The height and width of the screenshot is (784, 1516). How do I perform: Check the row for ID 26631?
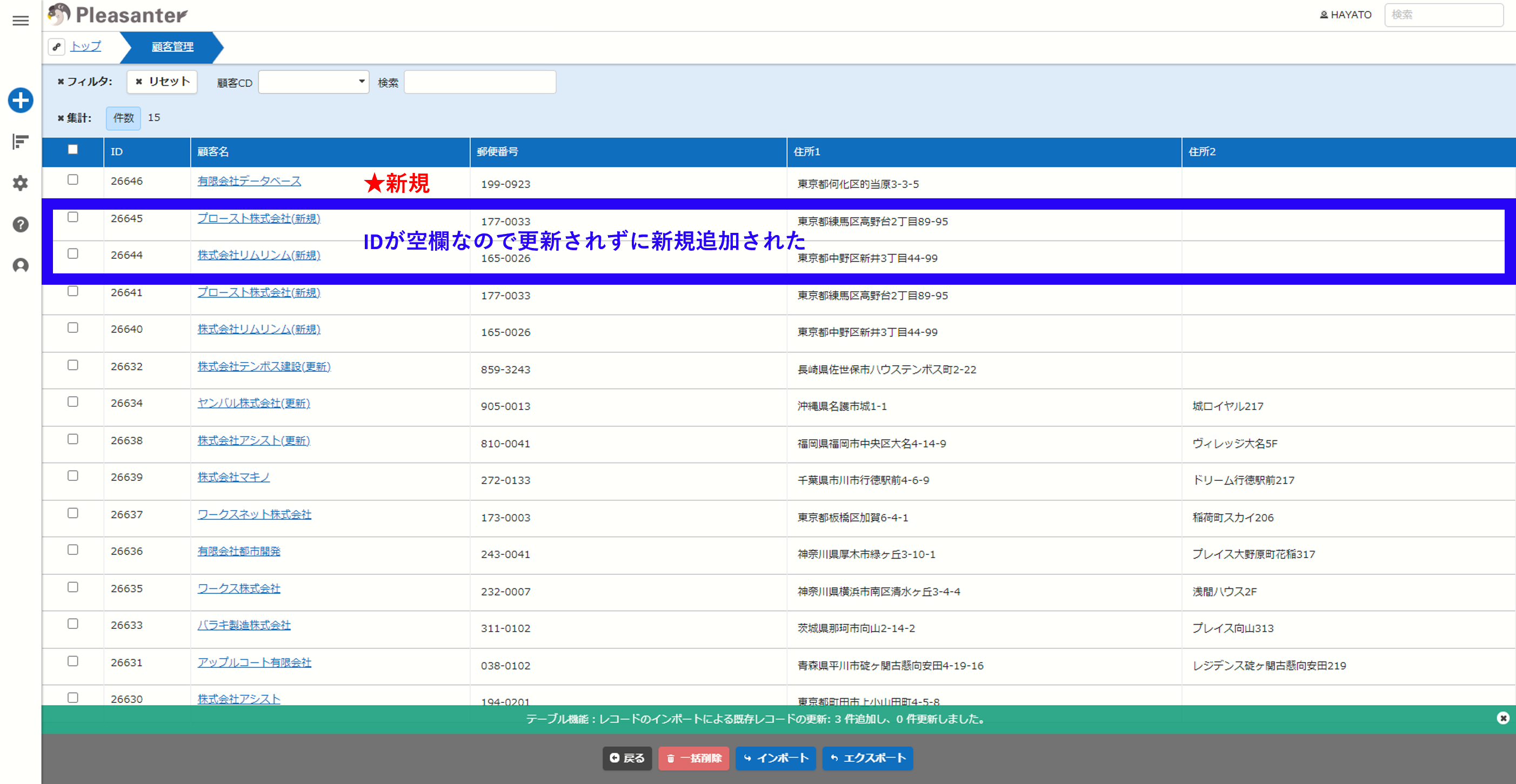[73, 661]
